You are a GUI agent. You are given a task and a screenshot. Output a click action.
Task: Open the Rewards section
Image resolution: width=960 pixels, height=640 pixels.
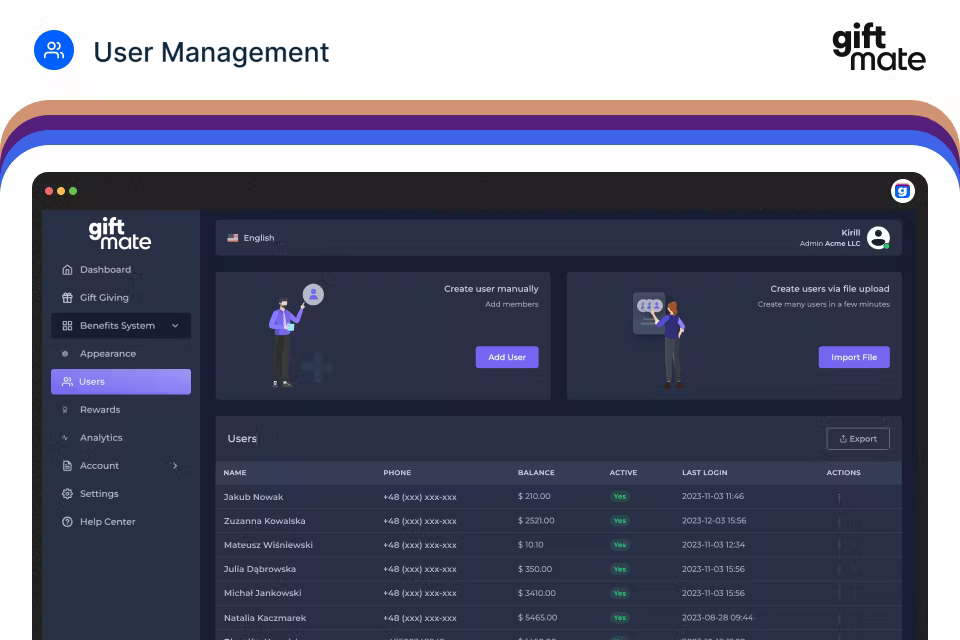100,409
